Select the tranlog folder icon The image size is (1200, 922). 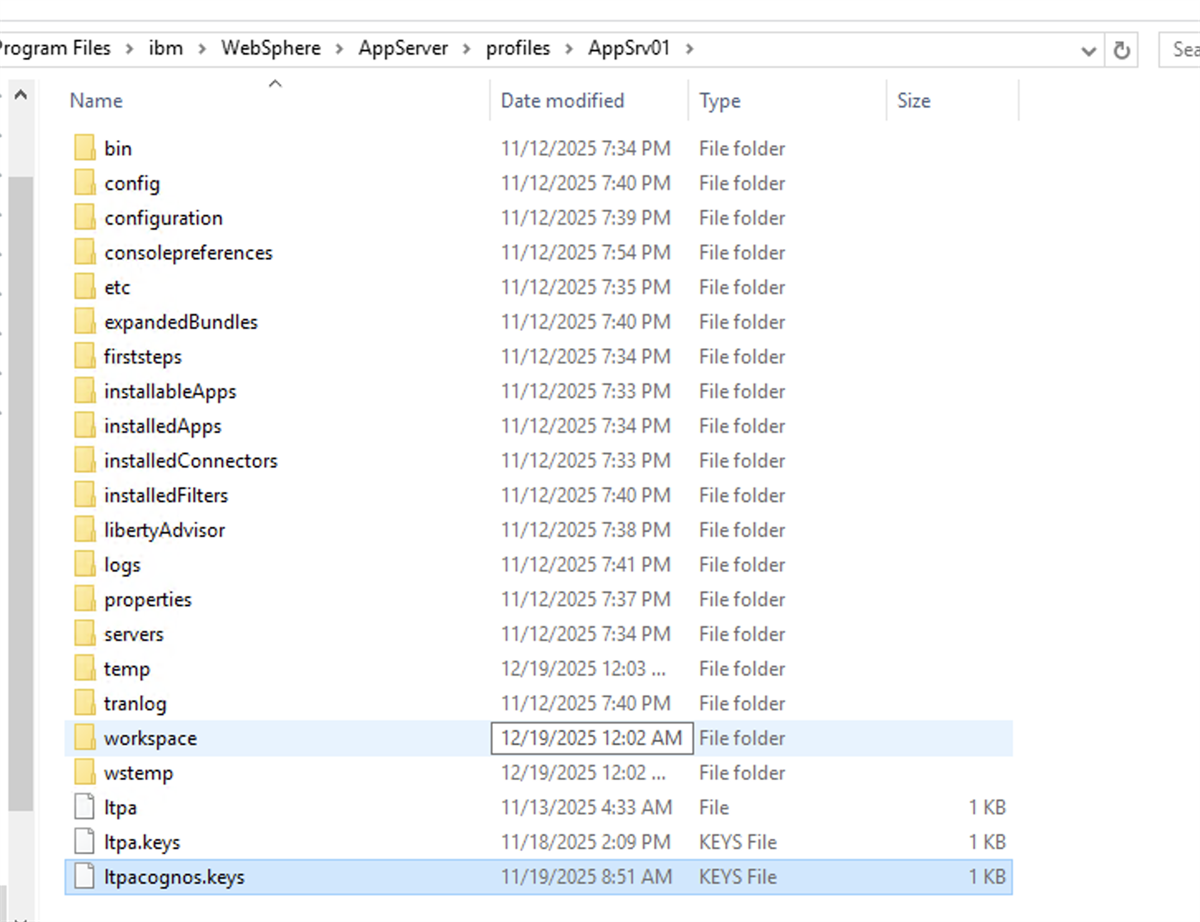tap(85, 703)
